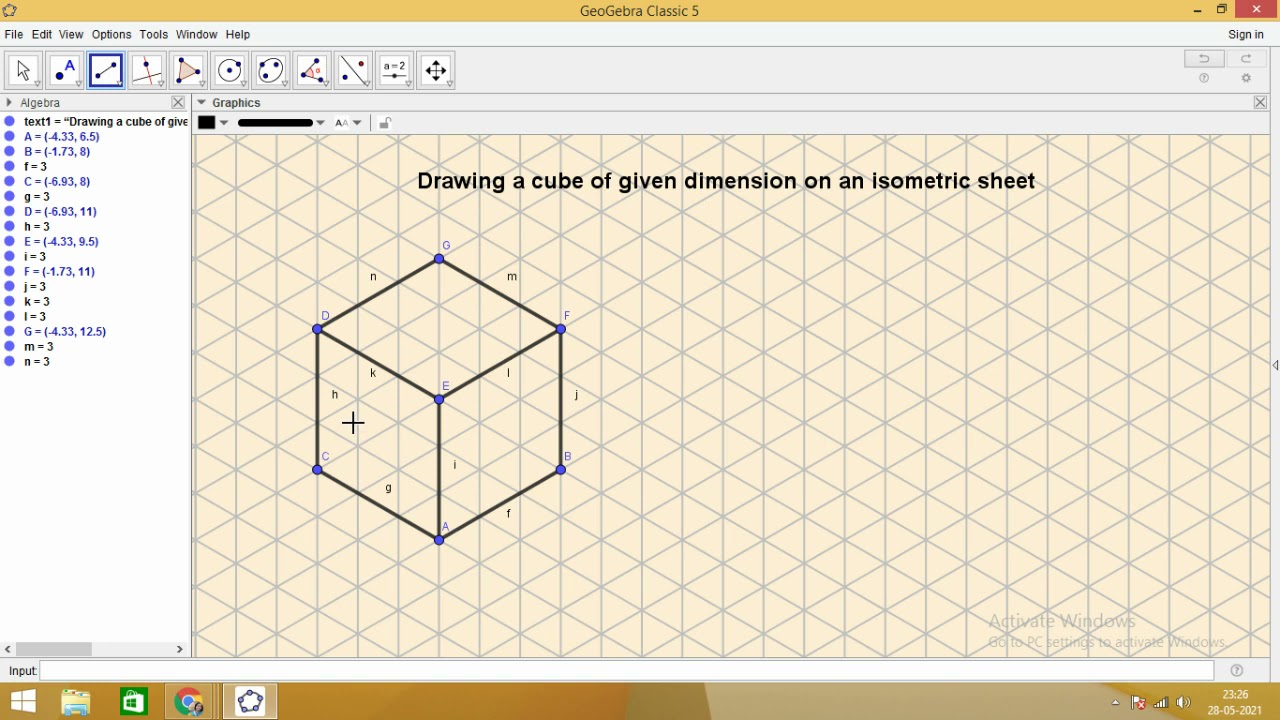Click the Redo button
Screen dimensions: 1280x720
[x=1246, y=59]
